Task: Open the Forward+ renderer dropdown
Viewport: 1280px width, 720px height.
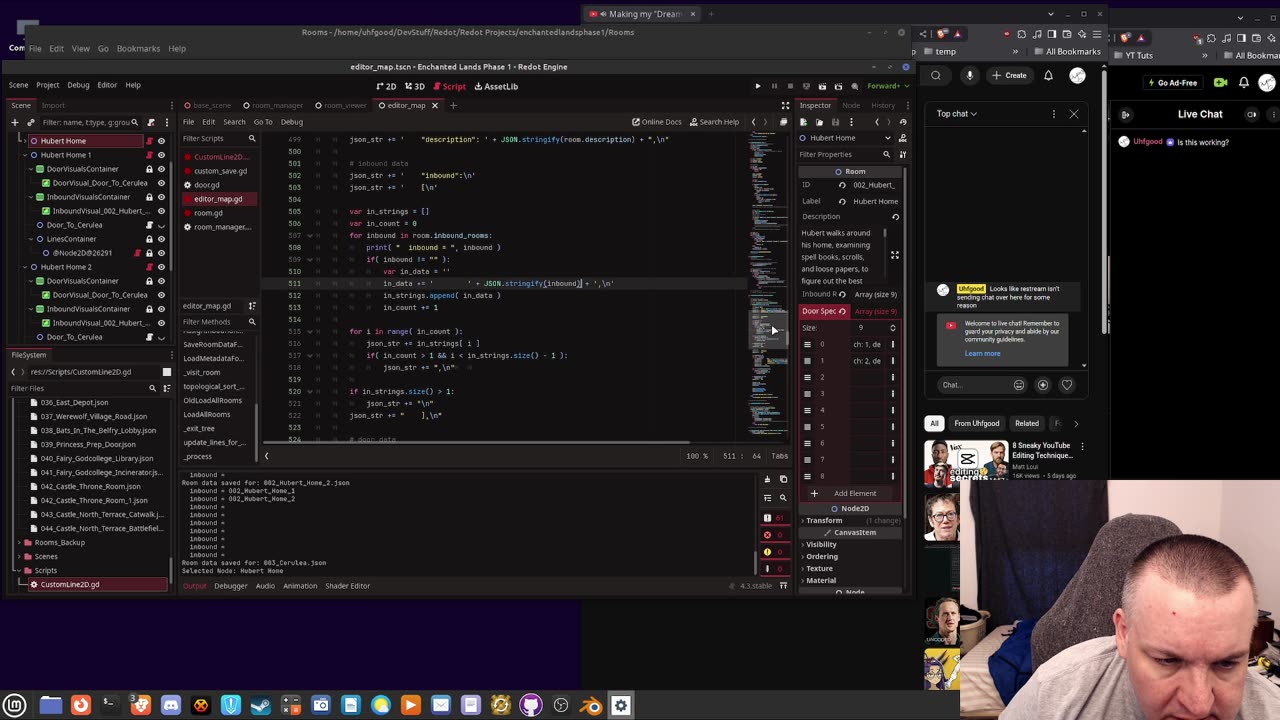Action: [x=885, y=86]
